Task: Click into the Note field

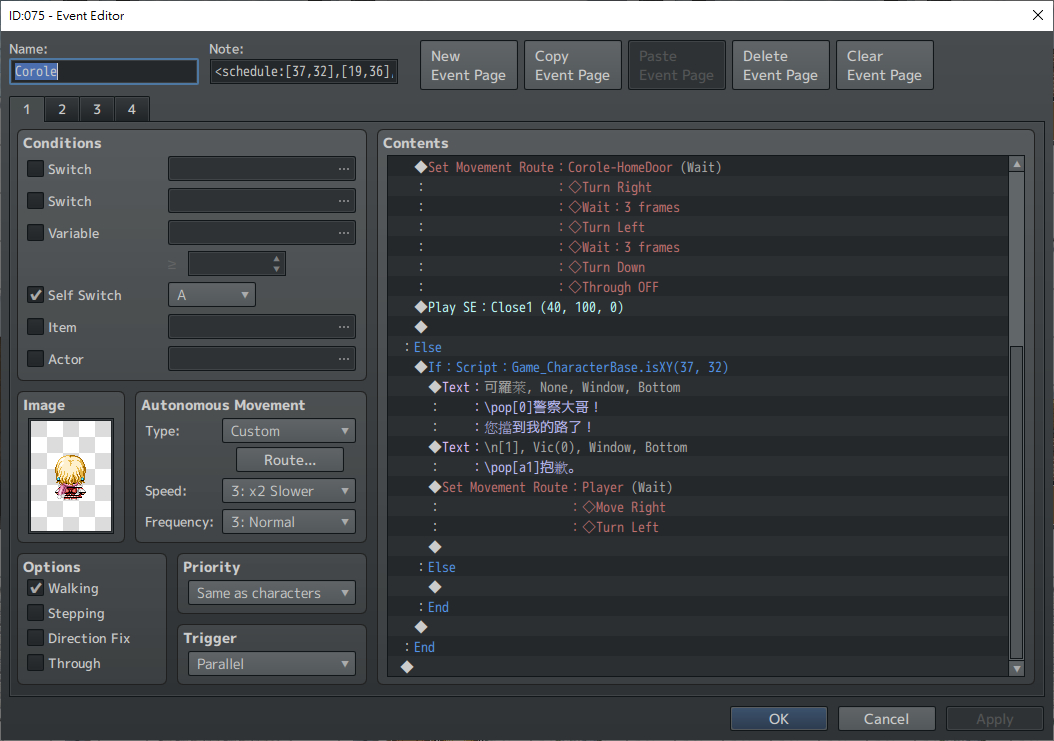Action: click(x=304, y=71)
